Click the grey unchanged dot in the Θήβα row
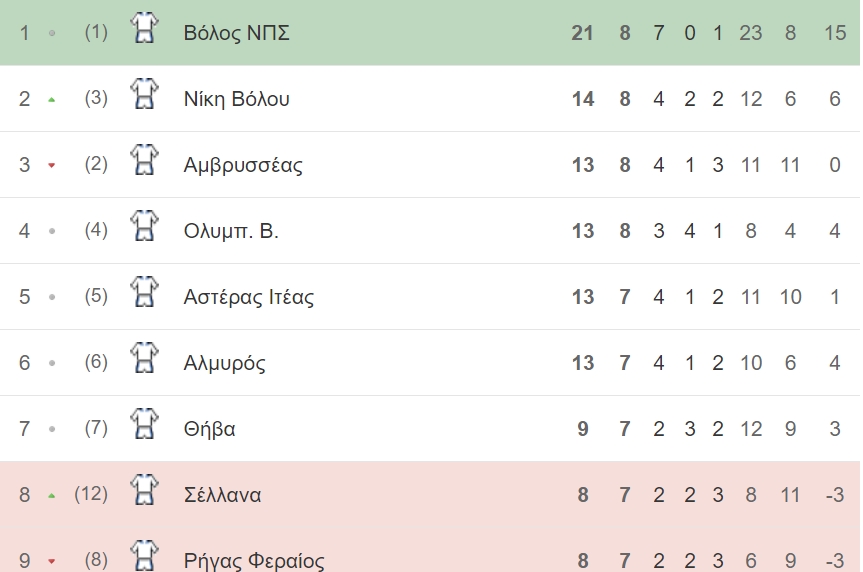 [x=52, y=429]
